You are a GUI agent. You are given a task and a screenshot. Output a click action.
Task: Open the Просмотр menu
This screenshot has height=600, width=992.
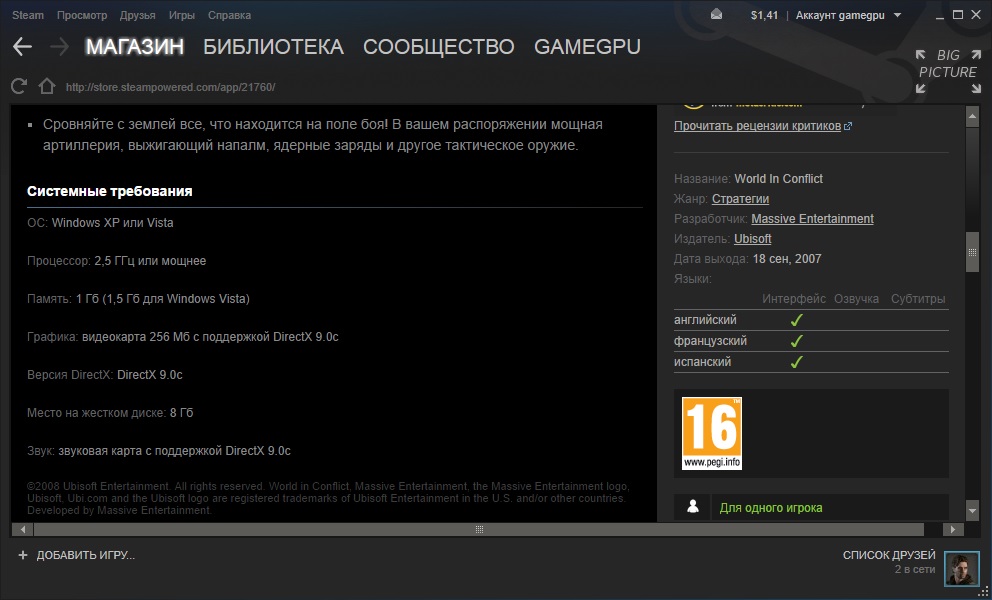(82, 15)
